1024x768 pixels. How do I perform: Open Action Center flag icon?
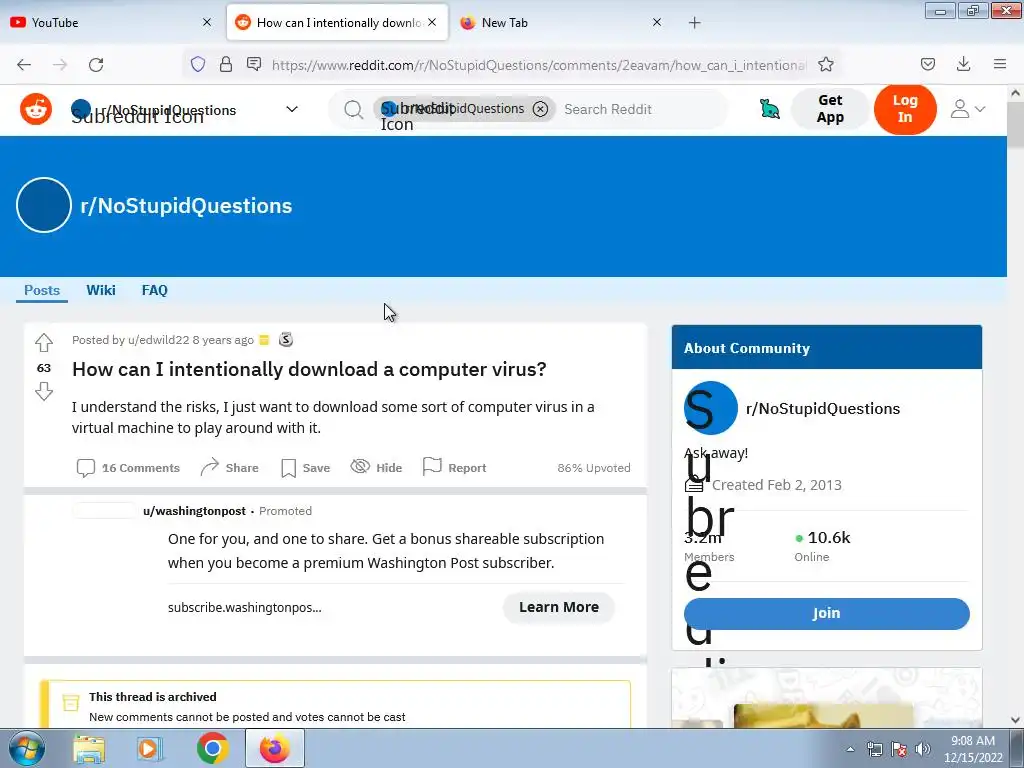click(899, 749)
